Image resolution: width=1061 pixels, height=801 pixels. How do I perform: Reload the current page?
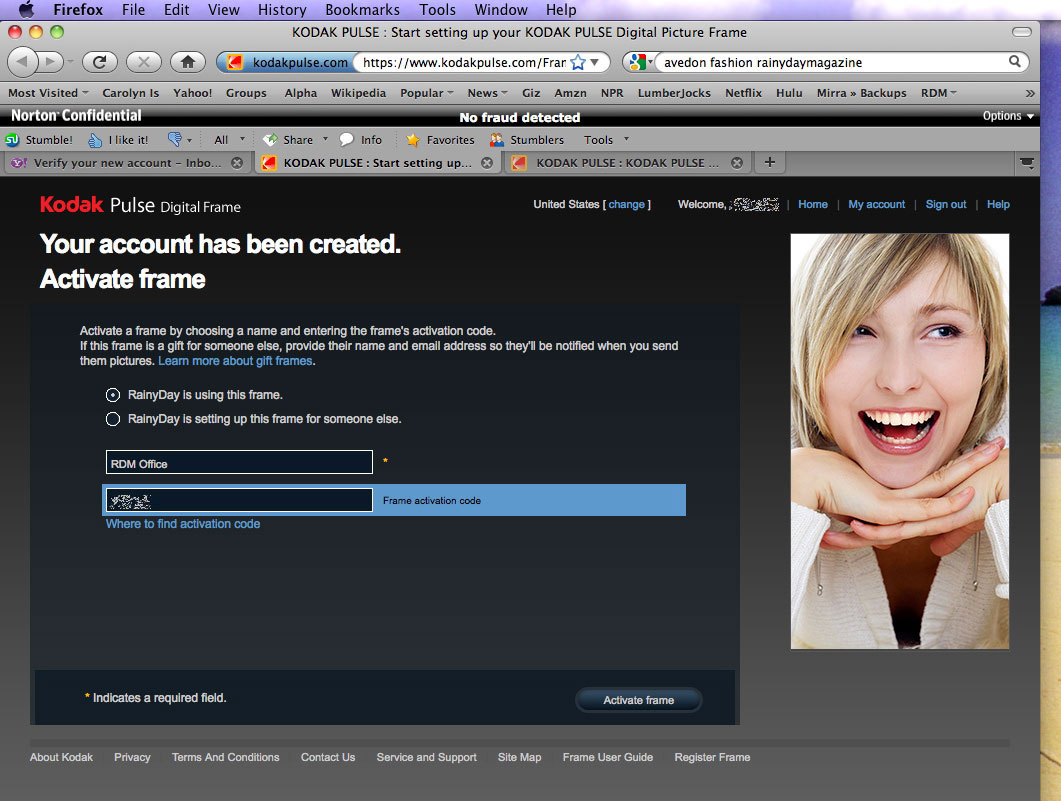click(99, 62)
